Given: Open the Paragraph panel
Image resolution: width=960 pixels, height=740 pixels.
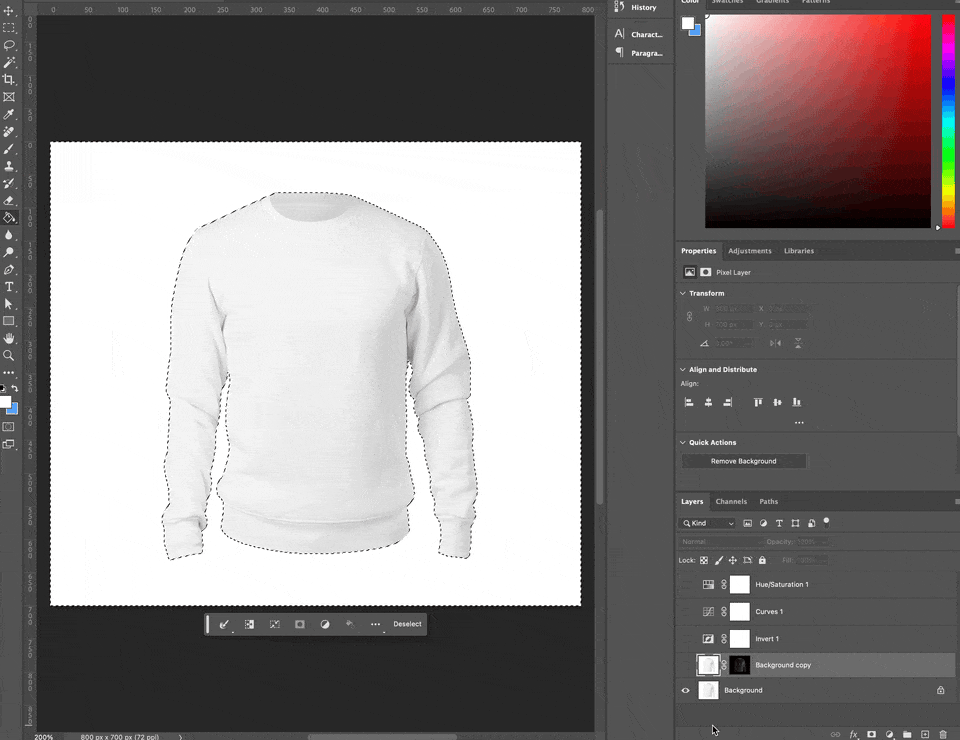Looking at the screenshot, I should click(639, 53).
